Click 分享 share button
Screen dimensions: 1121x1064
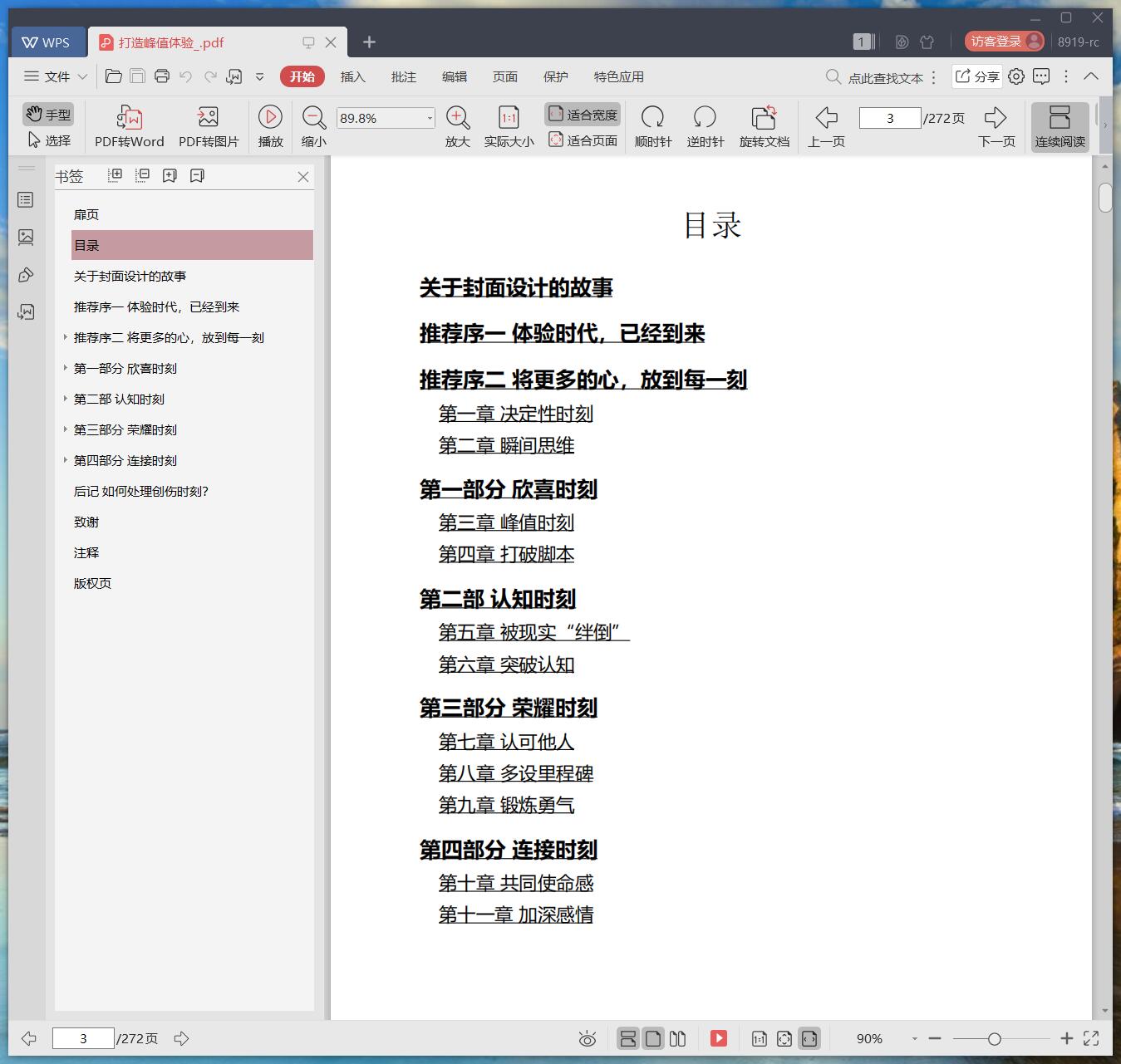[x=977, y=76]
